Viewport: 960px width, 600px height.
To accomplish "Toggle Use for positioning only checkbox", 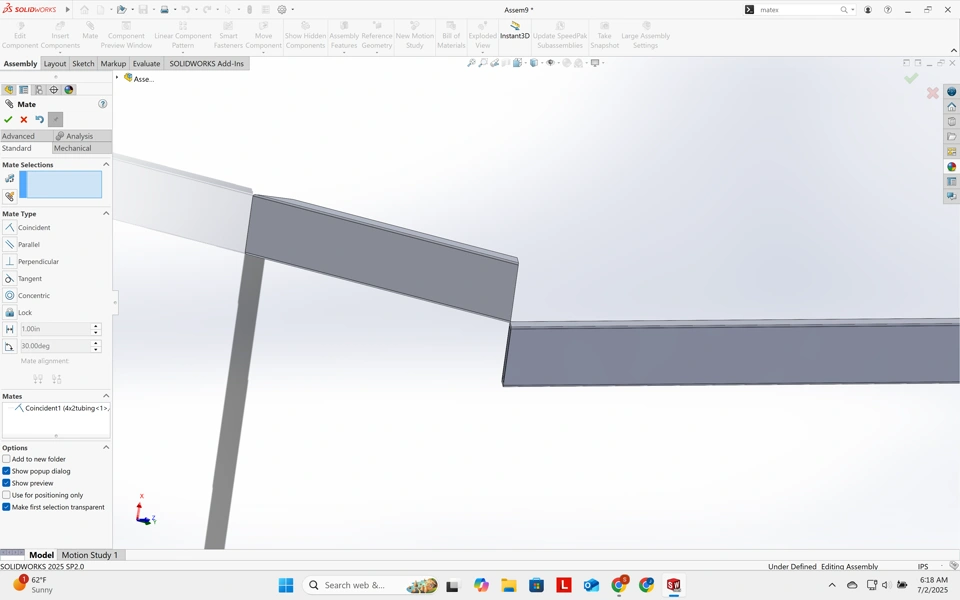I will click(x=6, y=495).
